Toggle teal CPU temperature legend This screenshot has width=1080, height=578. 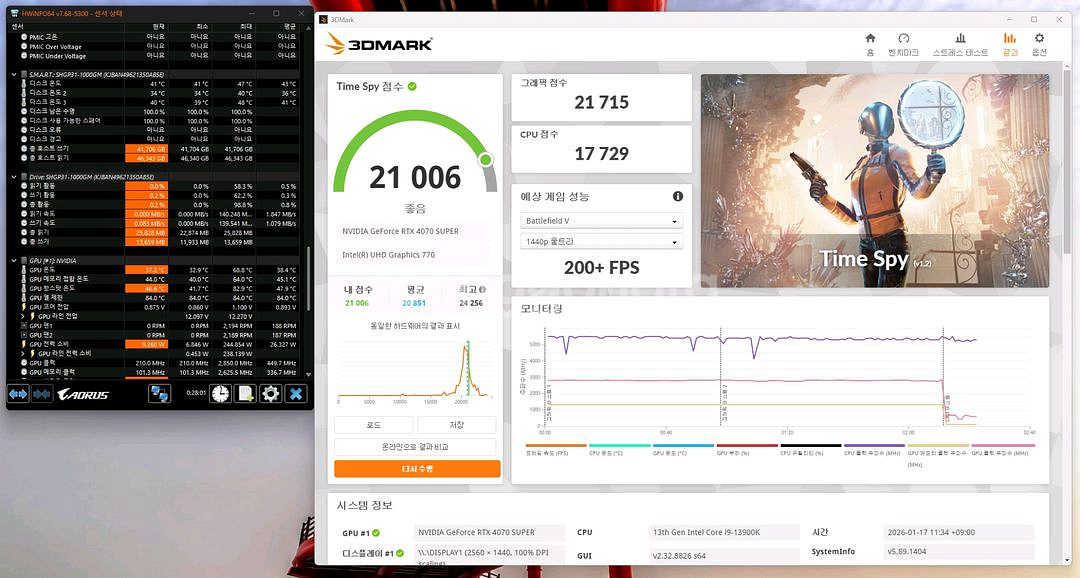(619, 450)
